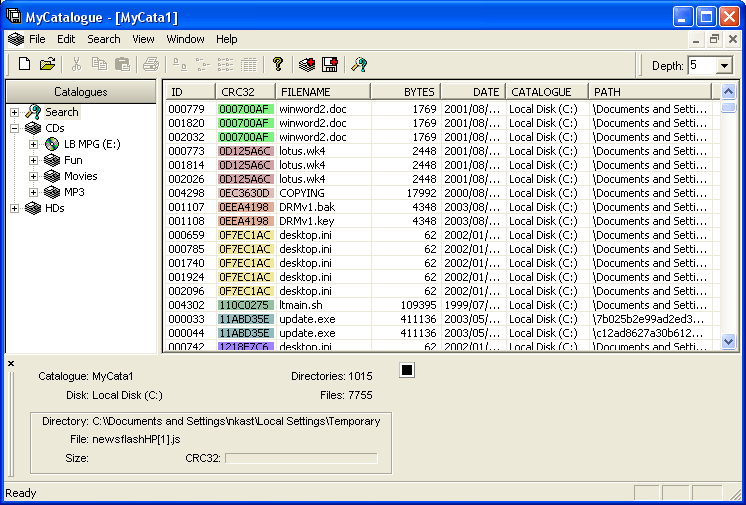Click the vertical scrollbar thumb

pos(728,107)
